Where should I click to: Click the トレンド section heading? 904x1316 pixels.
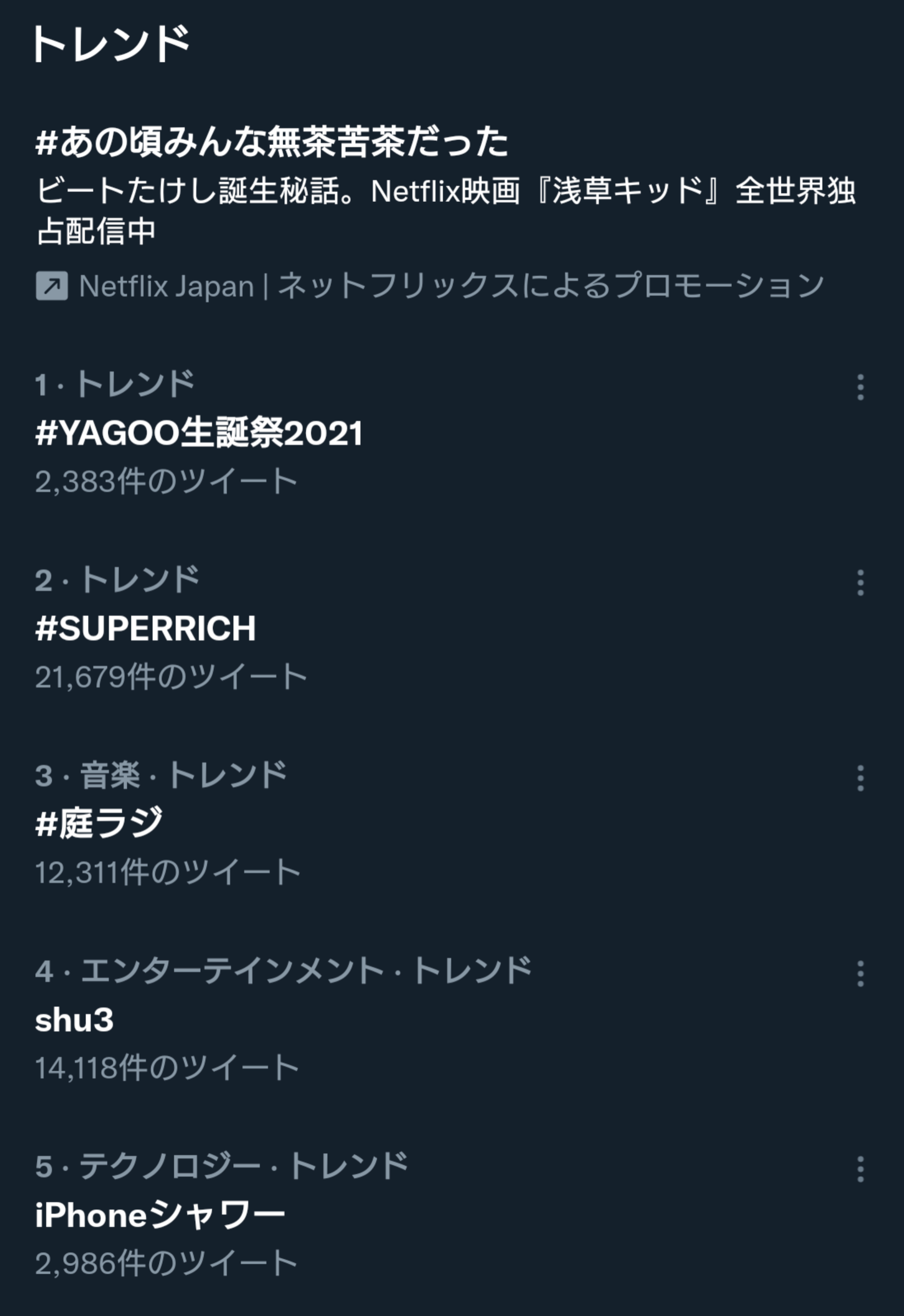pos(112,43)
